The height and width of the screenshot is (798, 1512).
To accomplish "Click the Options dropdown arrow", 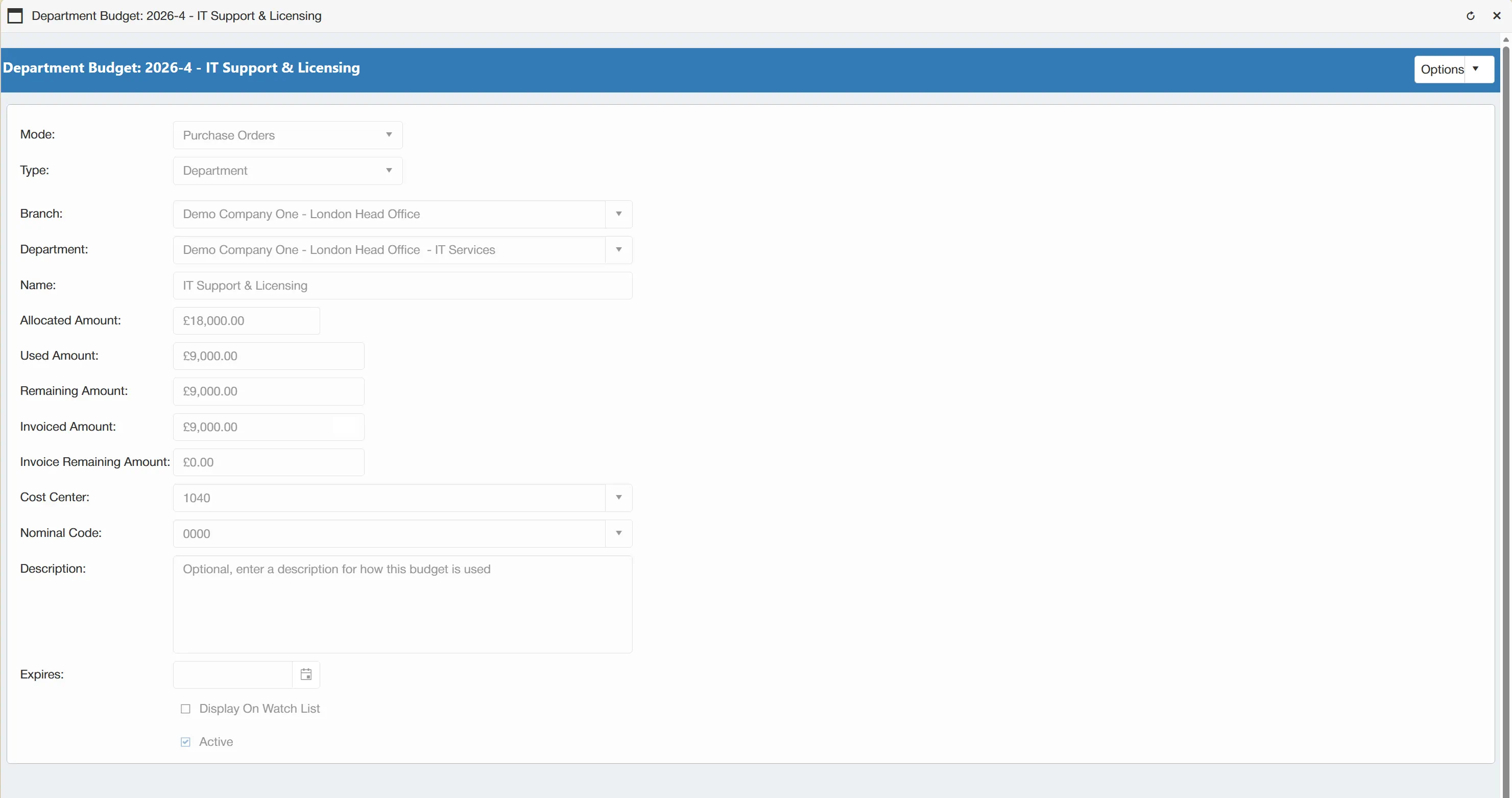I will (x=1479, y=69).
